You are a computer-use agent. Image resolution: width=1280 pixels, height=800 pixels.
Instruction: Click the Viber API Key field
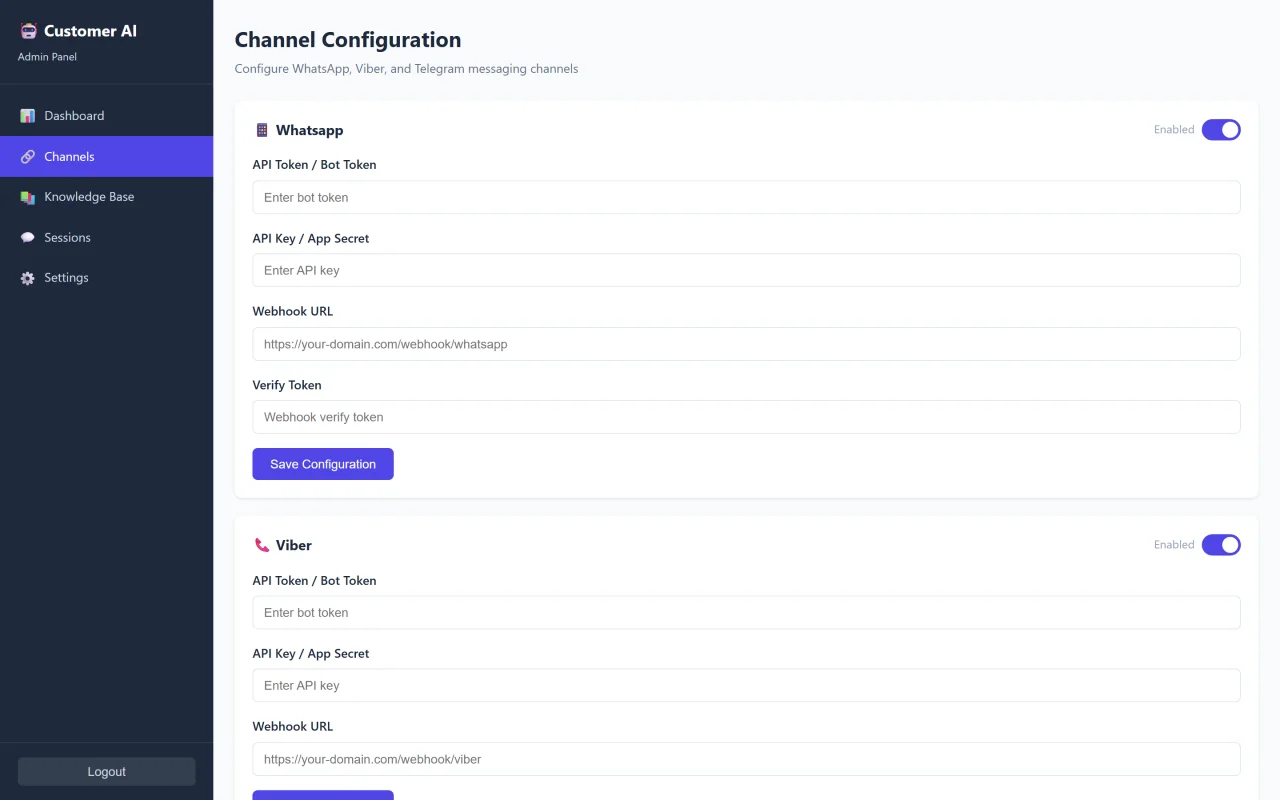[746, 685]
